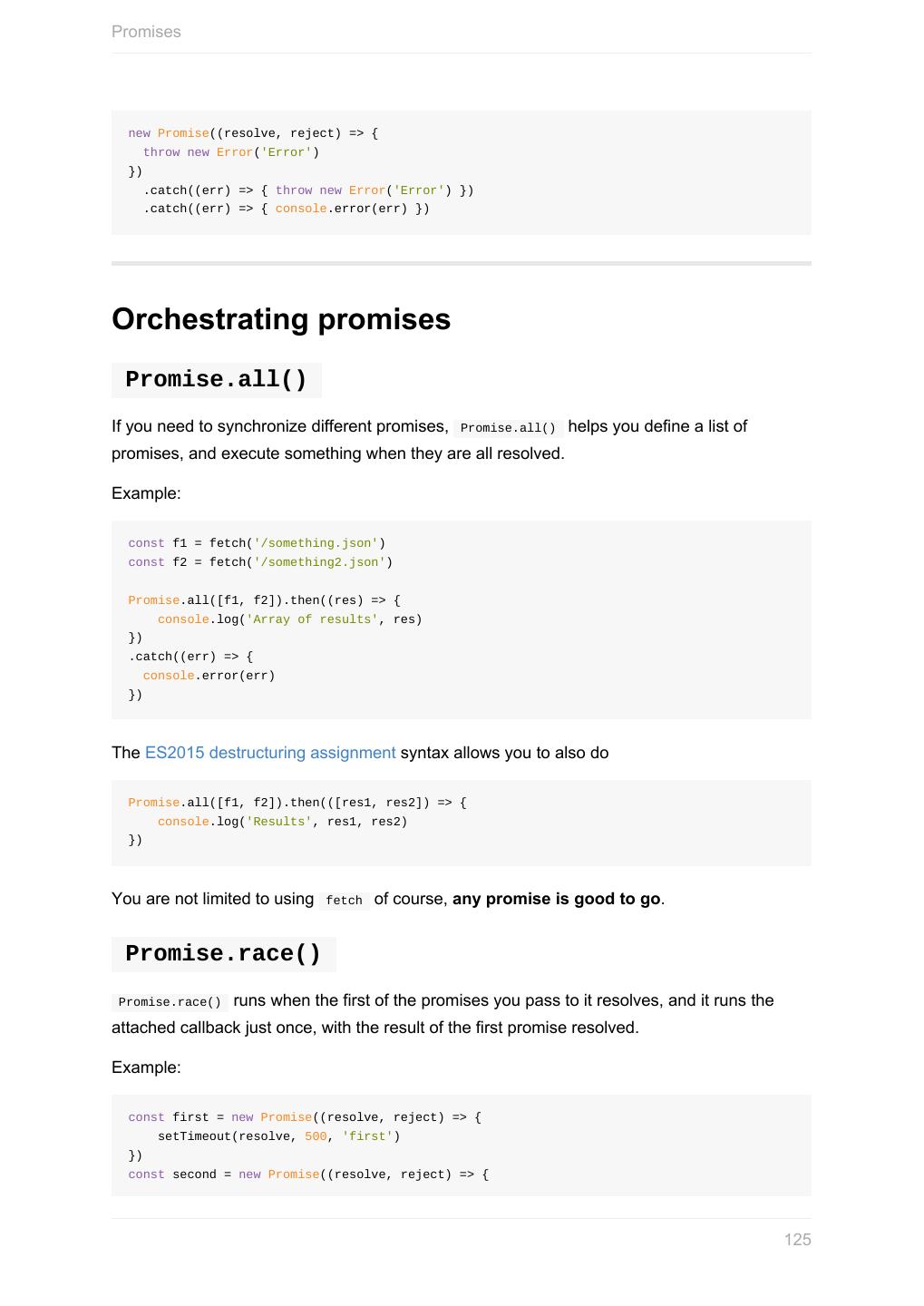This screenshot has width=924, height=1306.
Task: Click page number 125 in footer
Action: pos(797,1240)
